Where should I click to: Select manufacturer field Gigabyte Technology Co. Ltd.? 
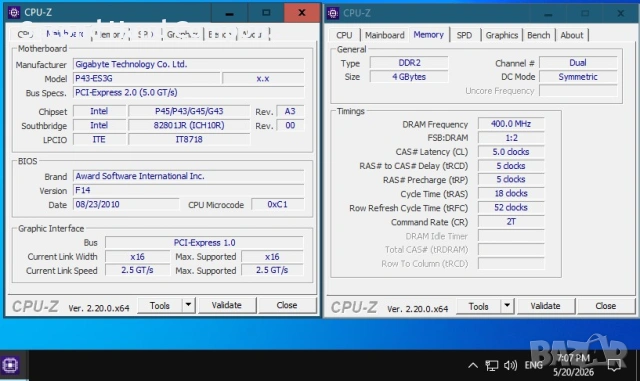pyautogui.click(x=189, y=64)
